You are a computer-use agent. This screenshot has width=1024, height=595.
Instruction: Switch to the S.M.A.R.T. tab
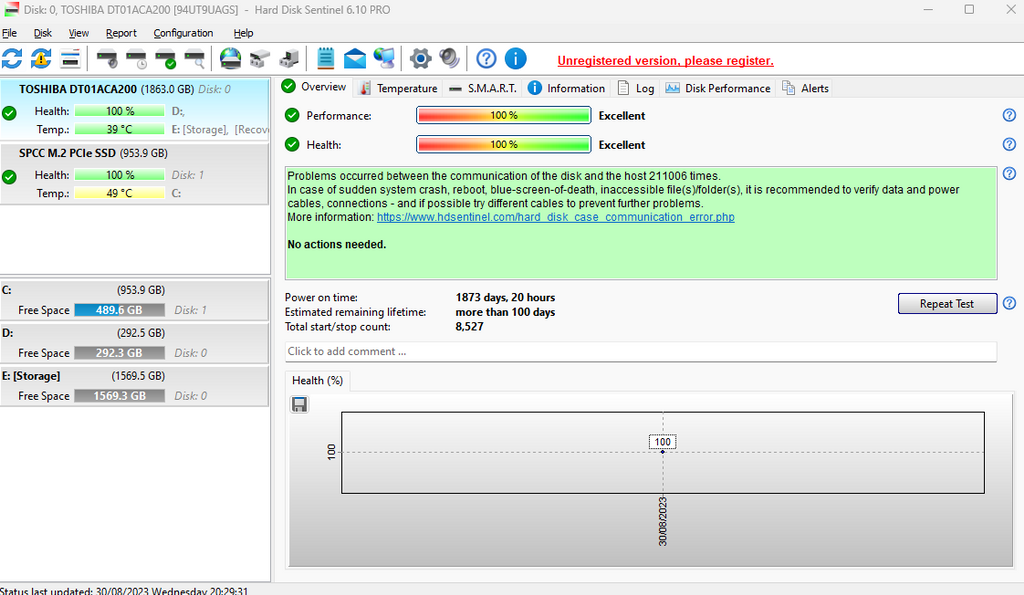click(483, 88)
